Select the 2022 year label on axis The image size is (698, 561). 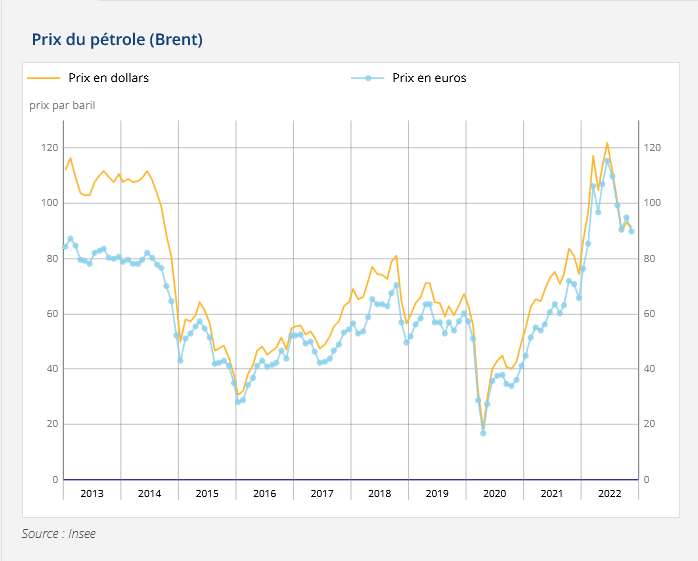[x=609, y=493]
